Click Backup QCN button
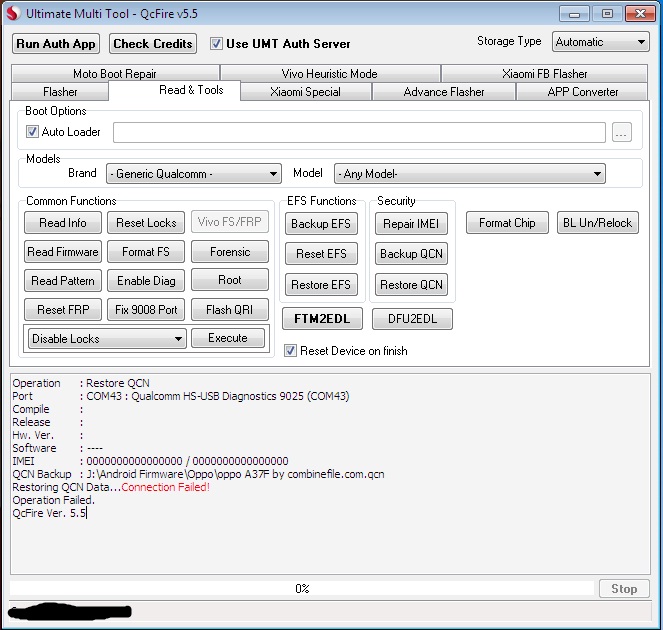The width and height of the screenshot is (663, 630). [411, 253]
